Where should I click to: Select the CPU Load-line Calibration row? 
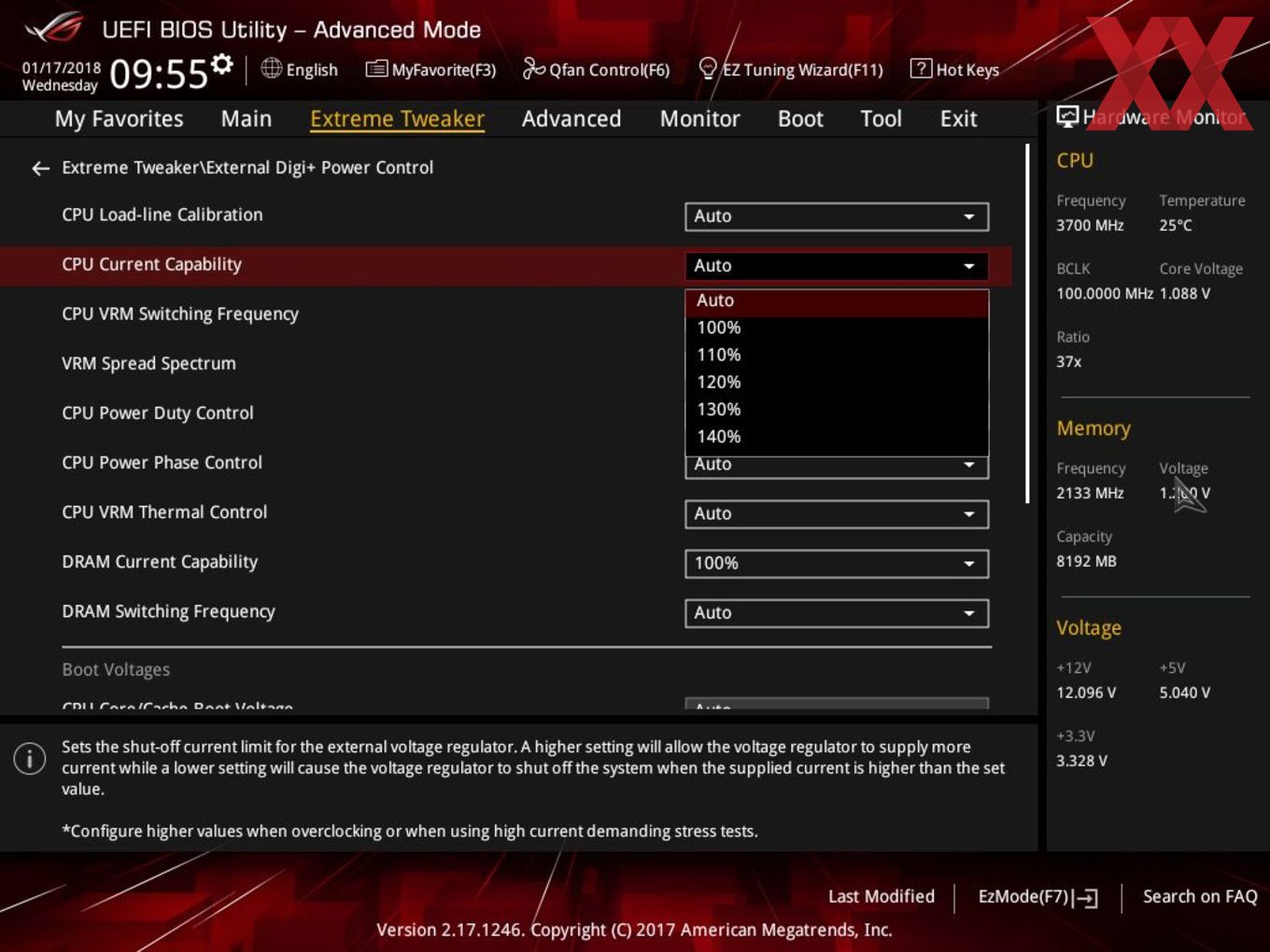click(504, 216)
